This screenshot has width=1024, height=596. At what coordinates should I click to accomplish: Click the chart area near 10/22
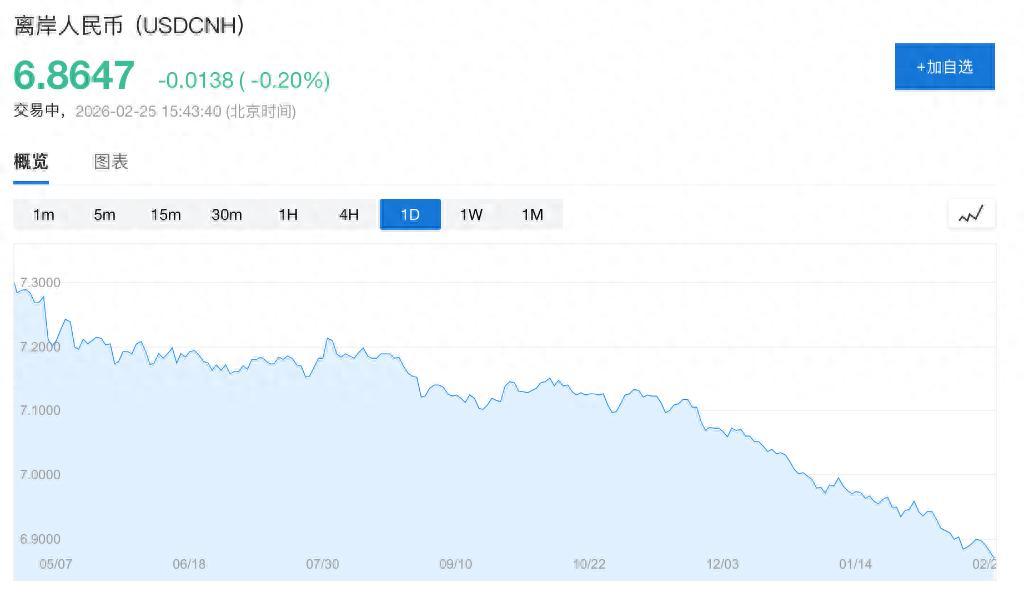591,420
